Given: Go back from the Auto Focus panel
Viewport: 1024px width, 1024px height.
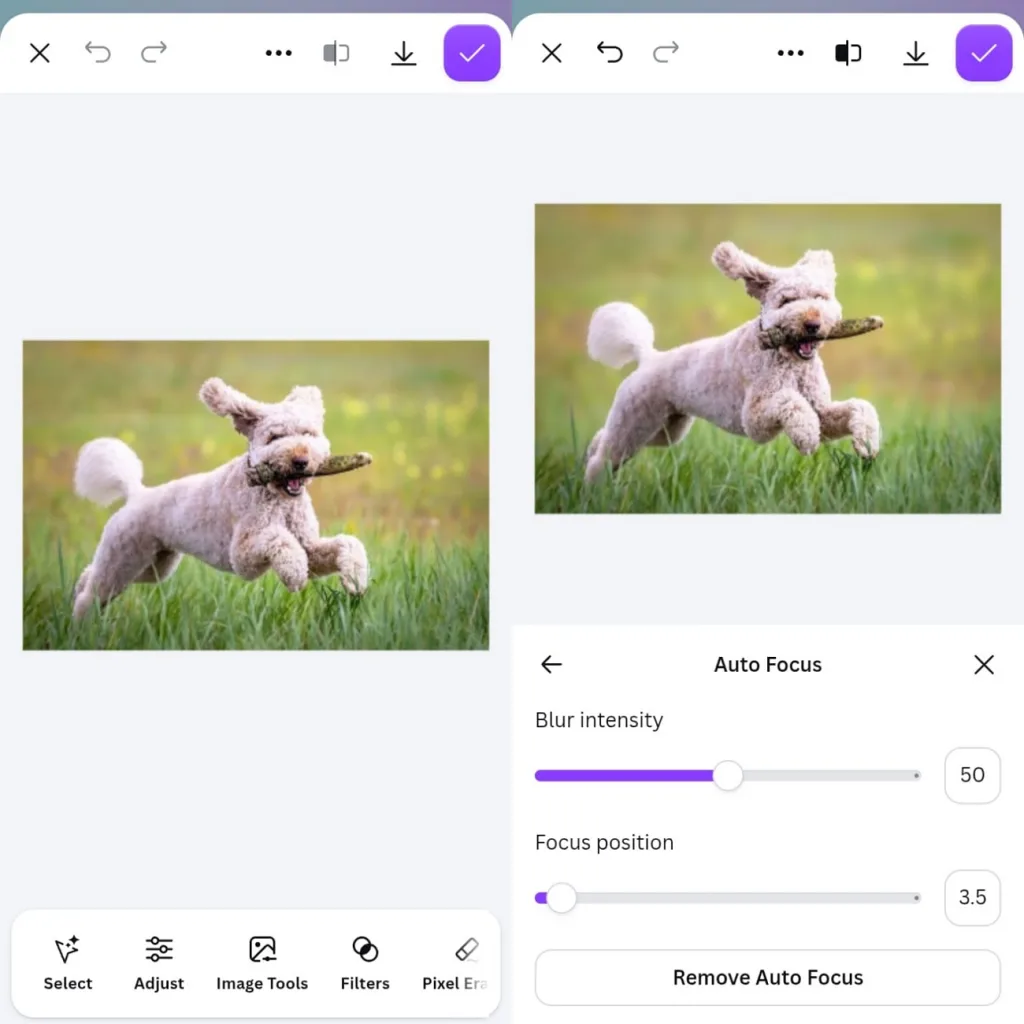Looking at the screenshot, I should click(x=551, y=665).
